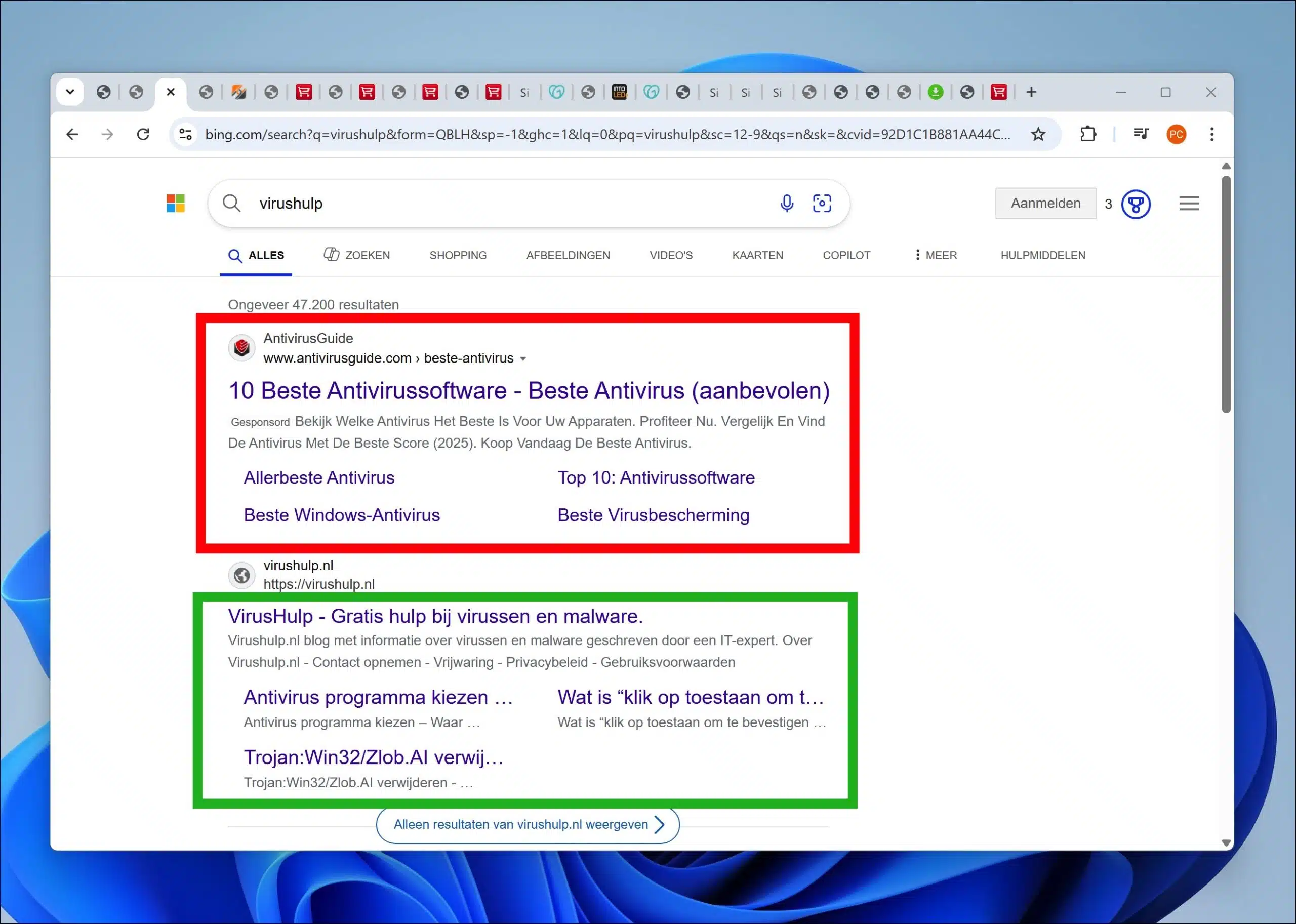This screenshot has width=1296, height=924.
Task: Click Ongeveer 47.200 resultaten text
Action: tap(313, 305)
